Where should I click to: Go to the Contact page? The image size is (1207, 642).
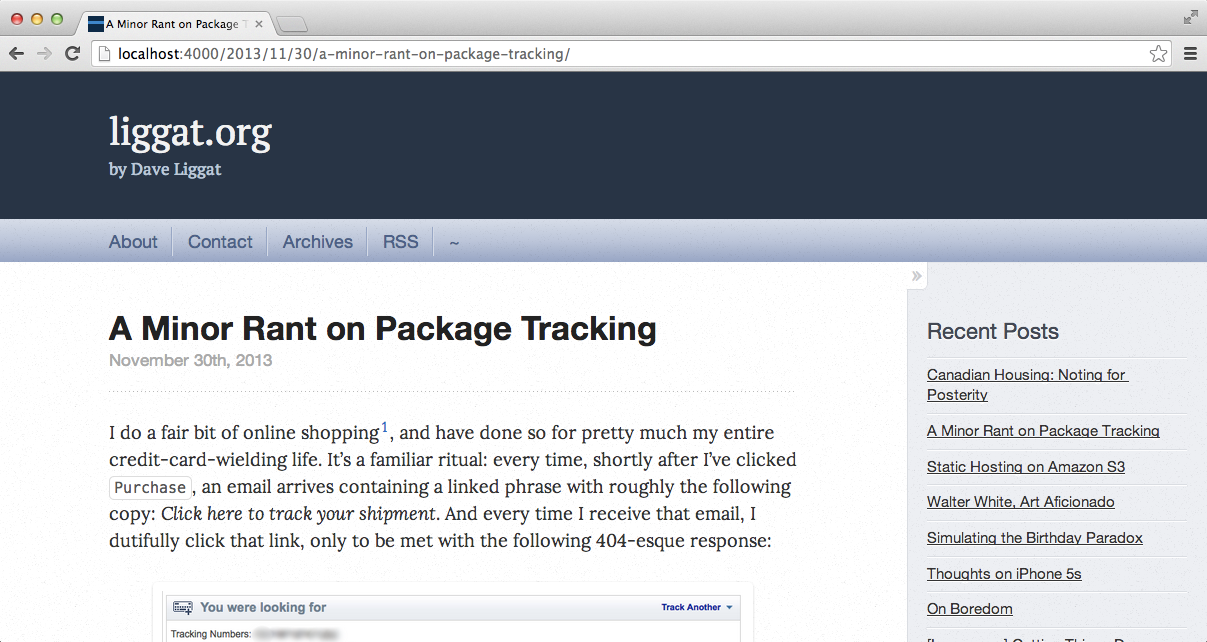point(220,242)
